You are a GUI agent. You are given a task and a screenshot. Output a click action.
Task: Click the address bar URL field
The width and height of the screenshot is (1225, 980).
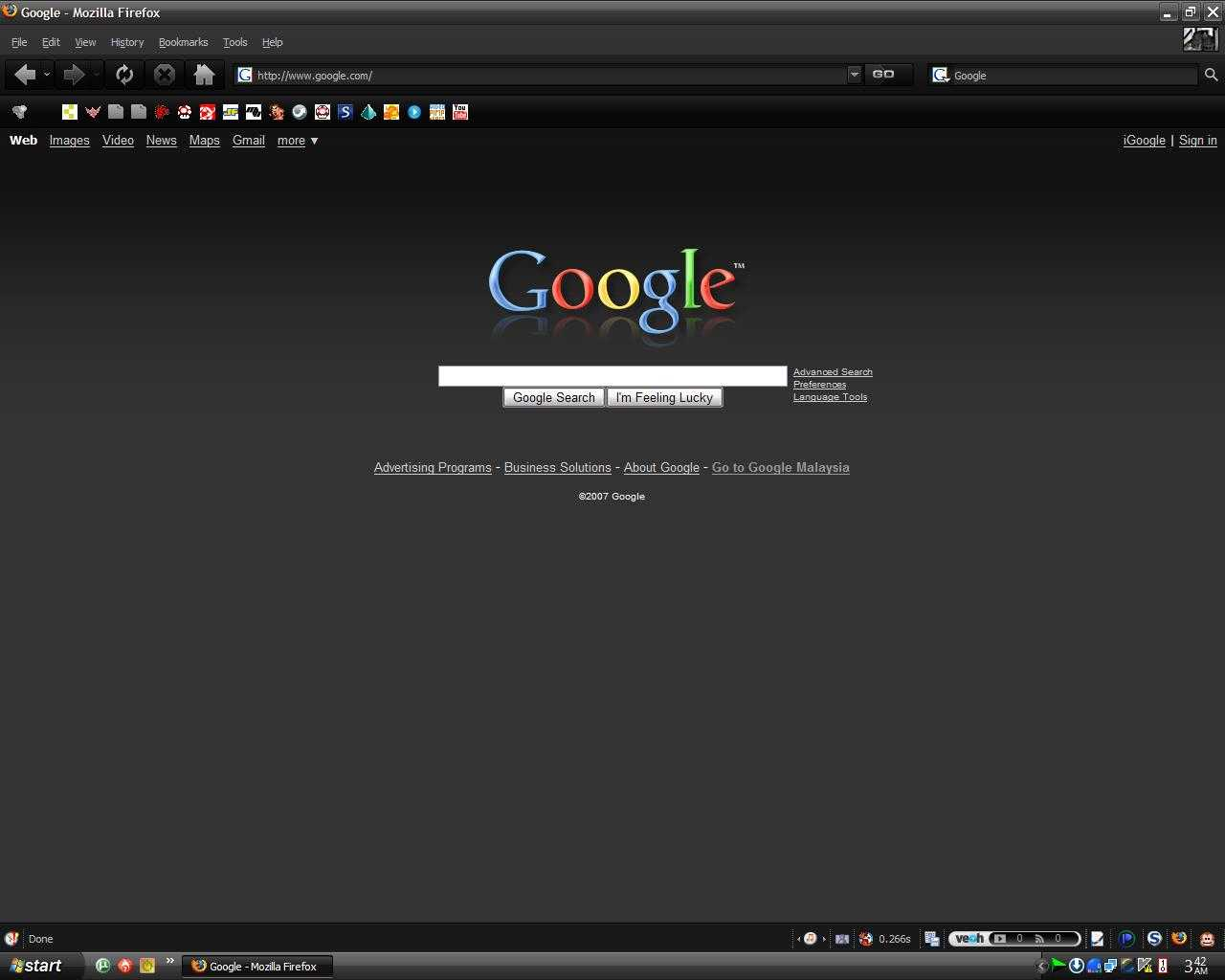click(550, 75)
